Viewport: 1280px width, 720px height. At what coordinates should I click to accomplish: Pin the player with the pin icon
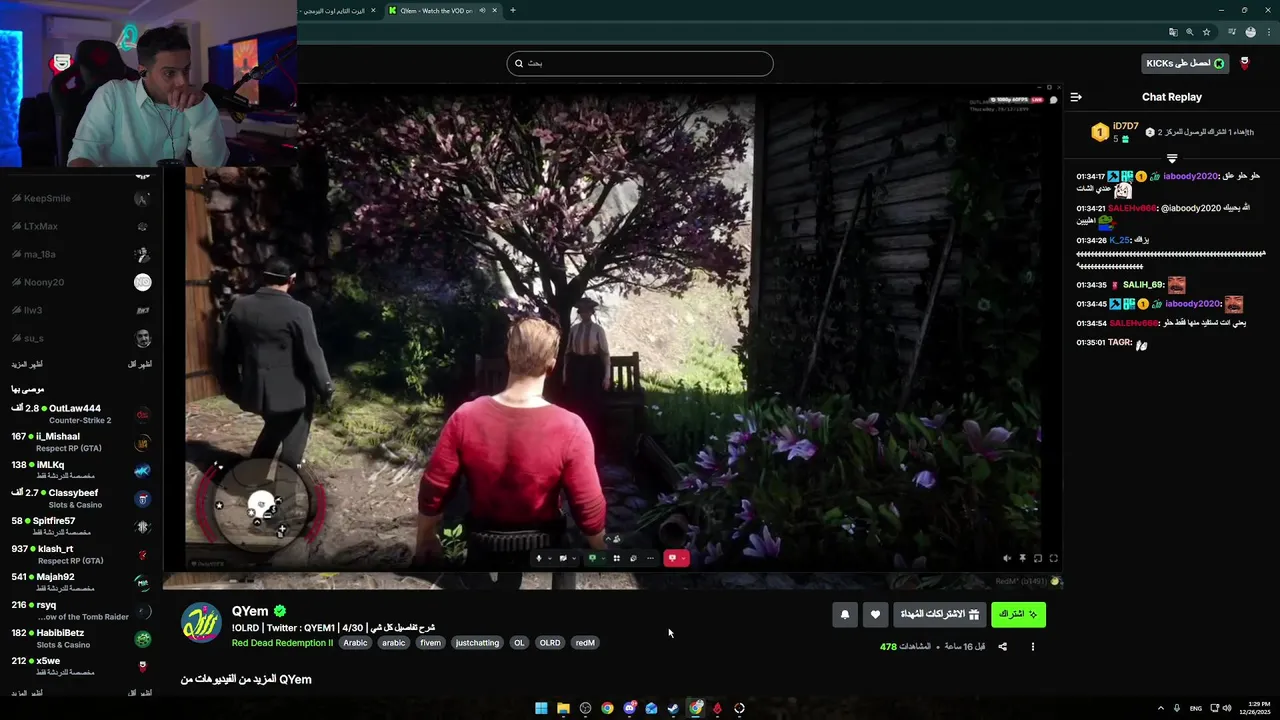point(1022,559)
